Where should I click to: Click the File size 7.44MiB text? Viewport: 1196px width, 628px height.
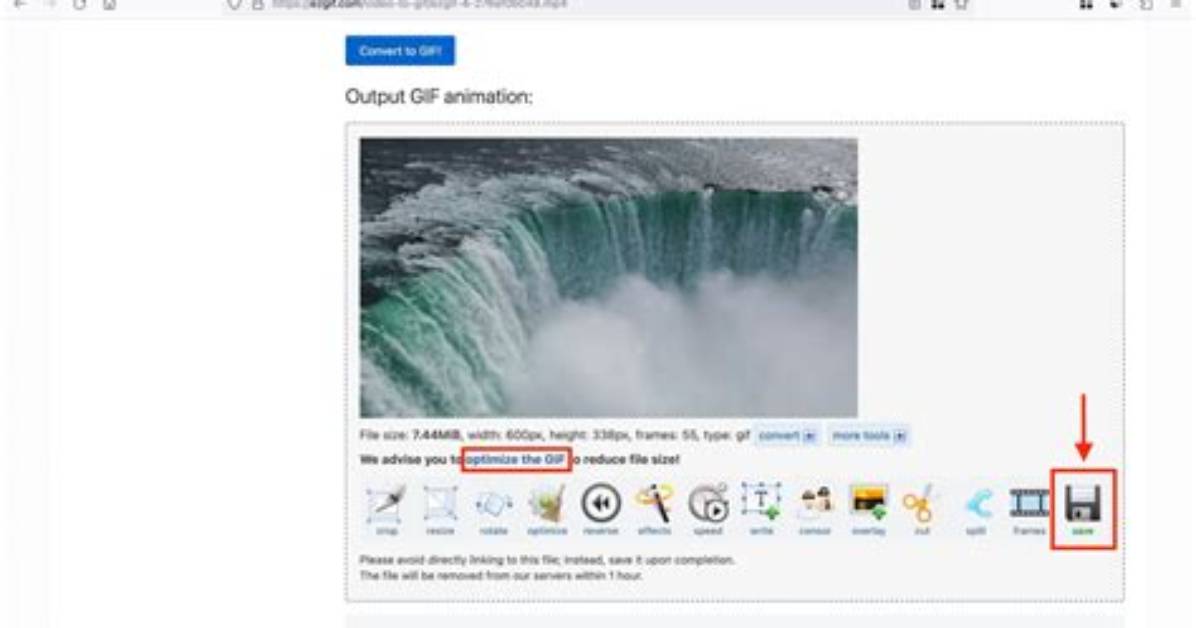tap(410, 436)
